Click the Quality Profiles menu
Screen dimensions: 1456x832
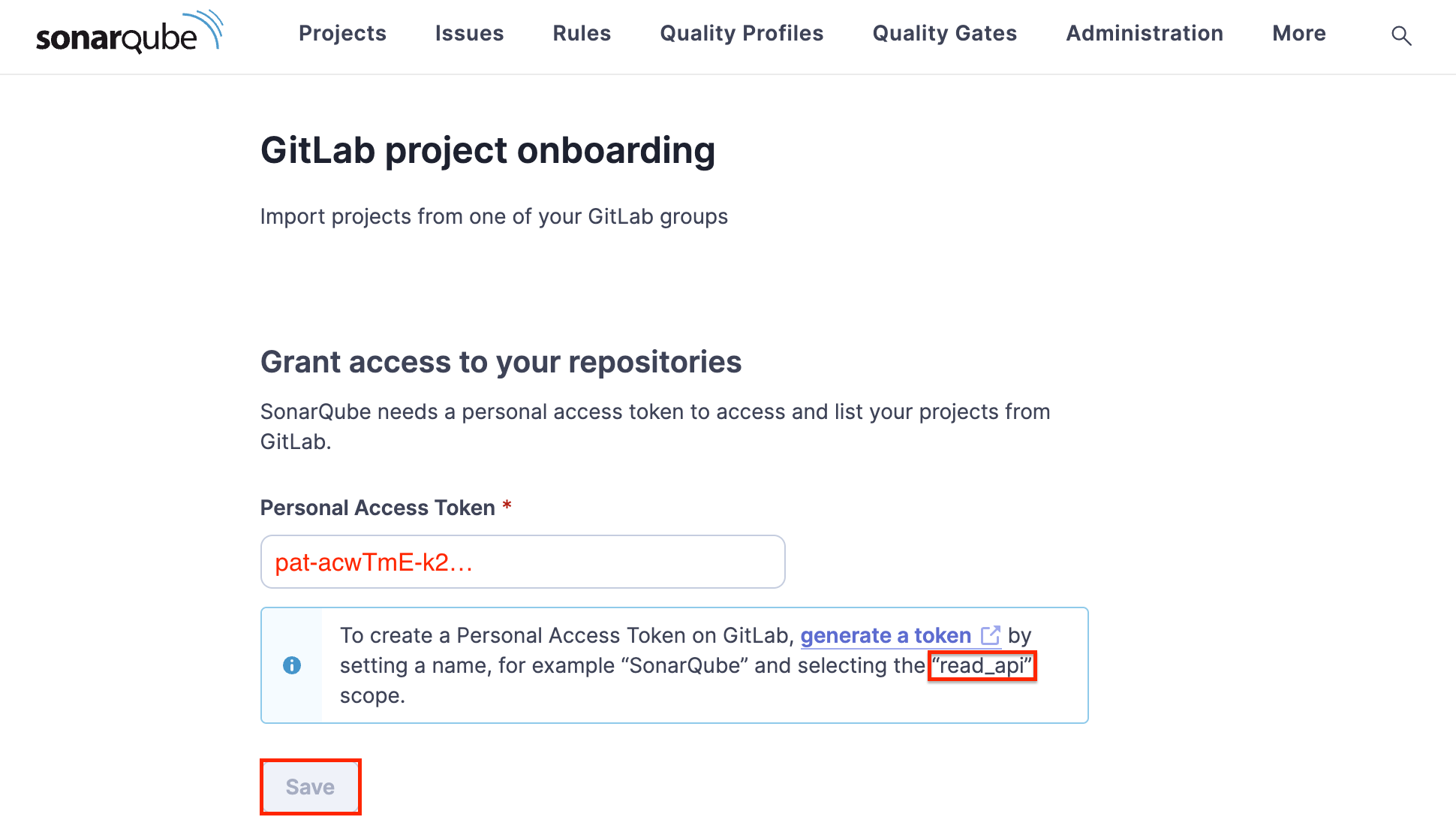(x=742, y=33)
